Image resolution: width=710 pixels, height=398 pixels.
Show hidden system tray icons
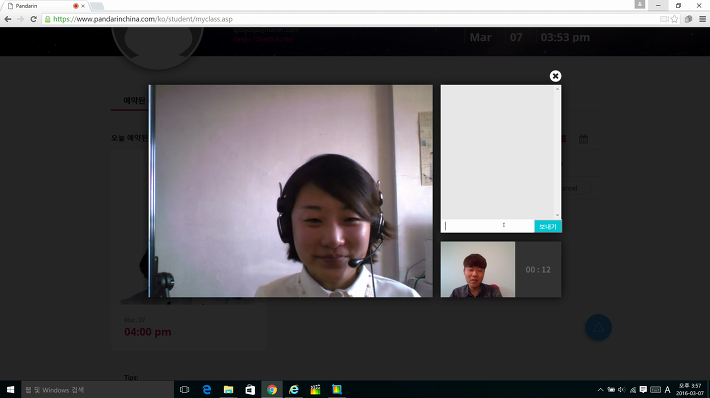(x=600, y=389)
